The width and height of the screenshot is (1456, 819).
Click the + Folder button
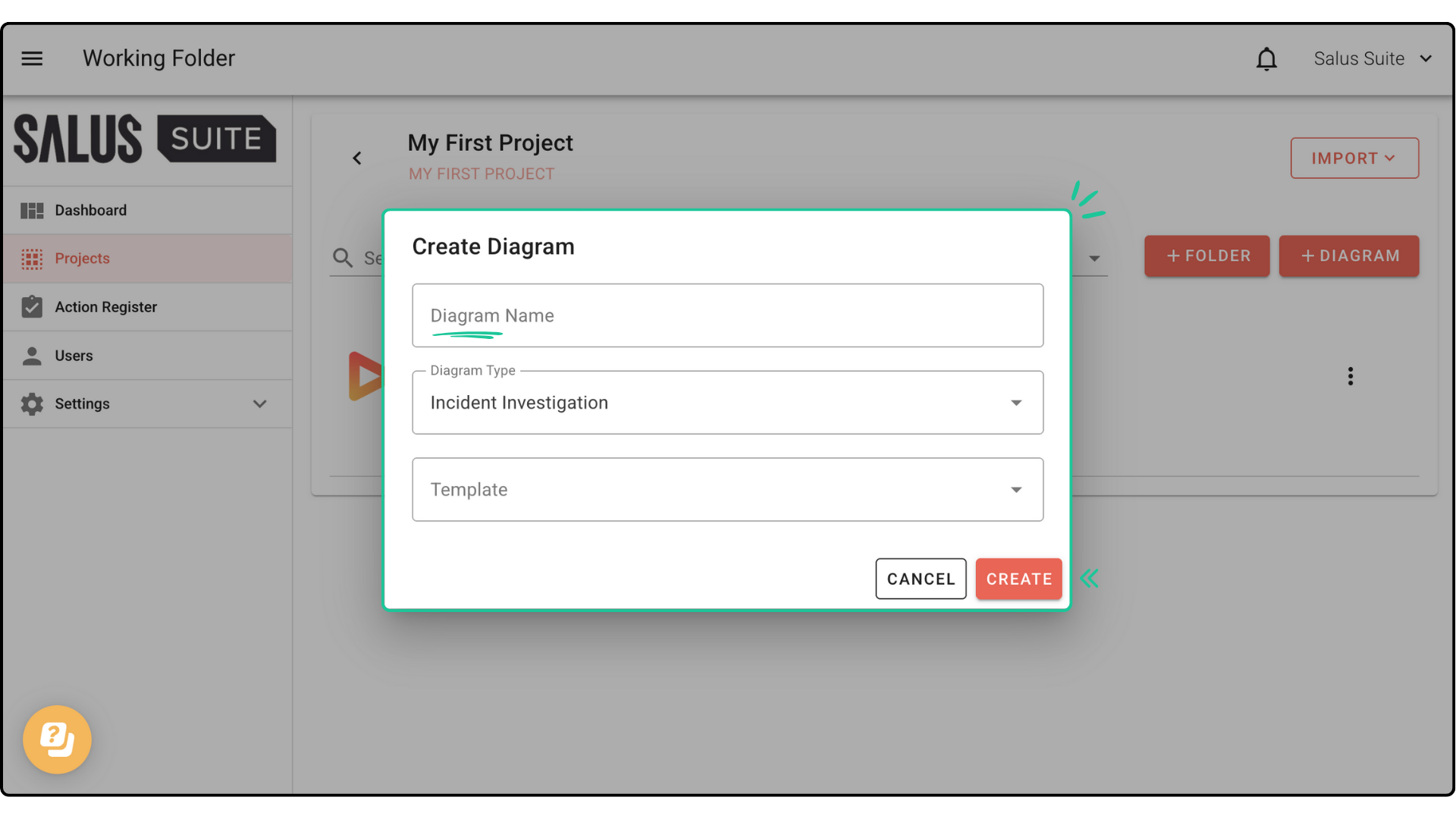click(1207, 256)
